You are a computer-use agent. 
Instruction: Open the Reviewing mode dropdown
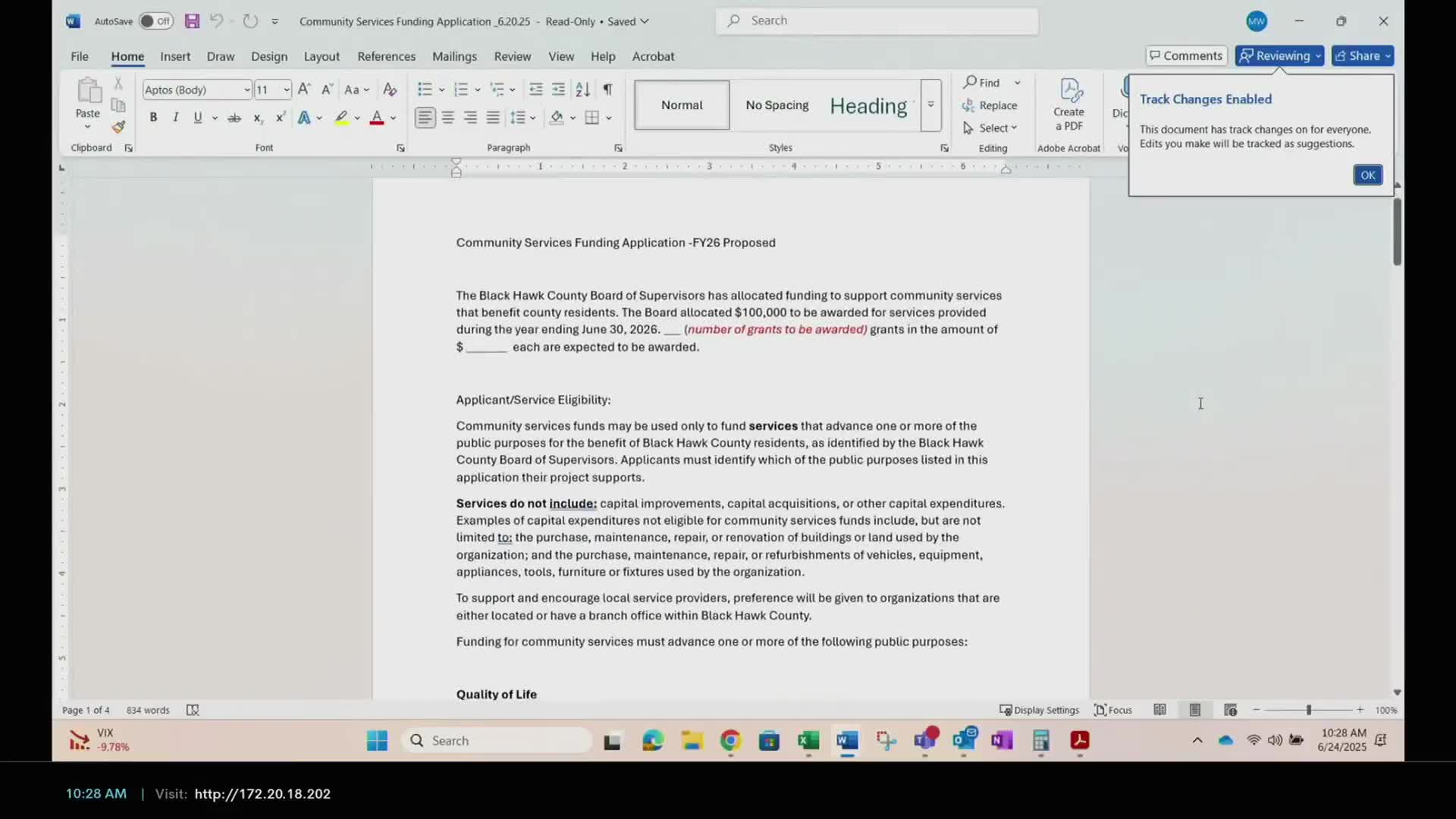[1279, 56]
